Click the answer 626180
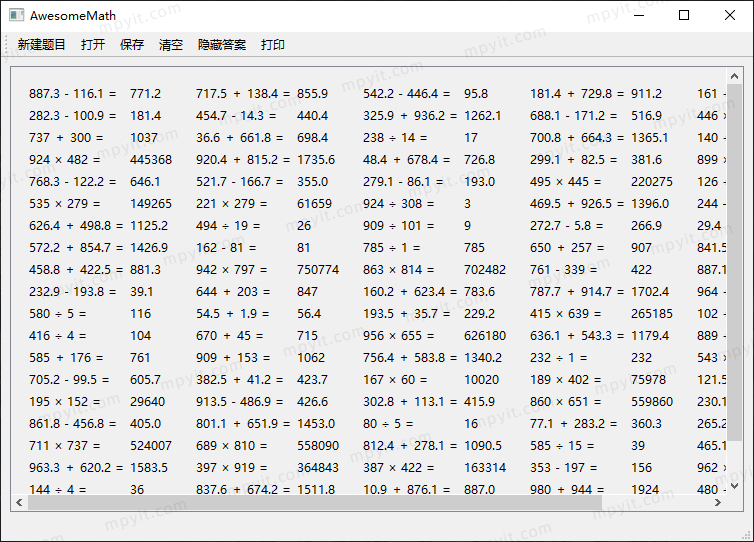This screenshot has height=542, width=754. pos(485,336)
